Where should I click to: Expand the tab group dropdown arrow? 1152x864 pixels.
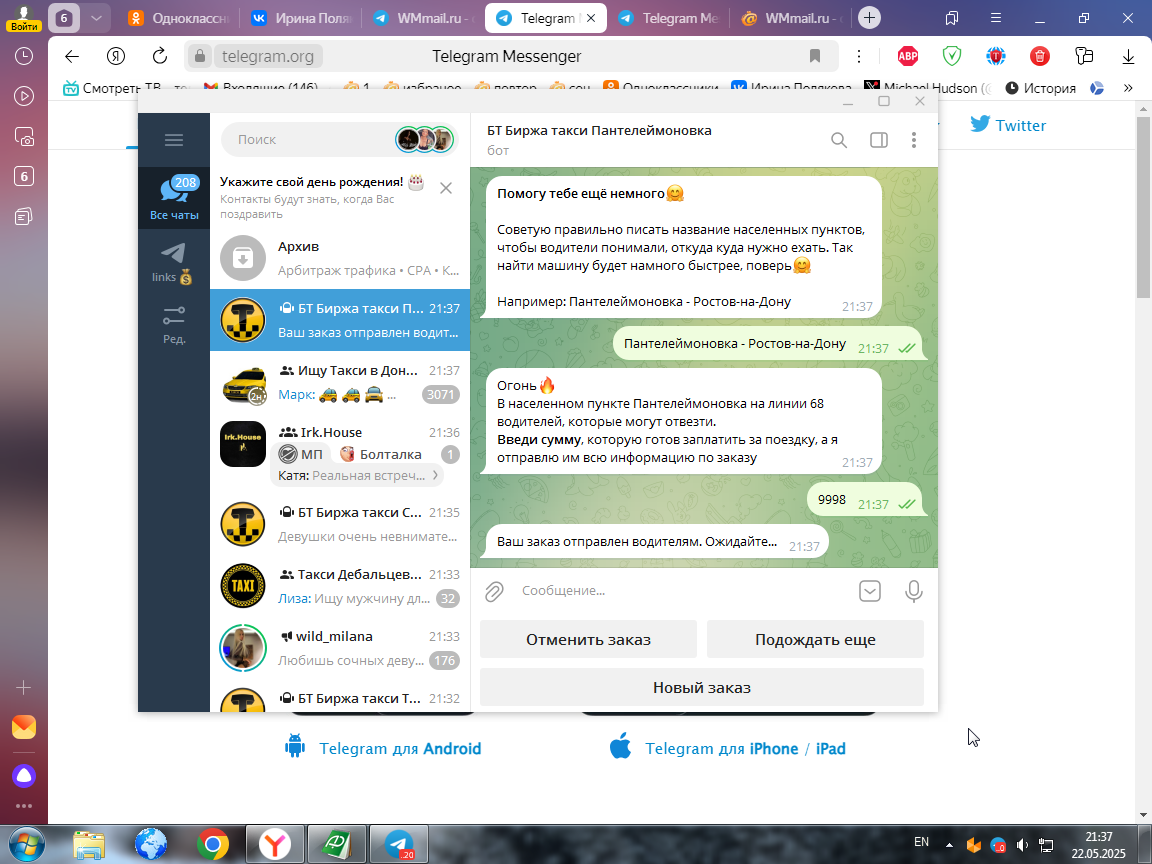click(96, 18)
